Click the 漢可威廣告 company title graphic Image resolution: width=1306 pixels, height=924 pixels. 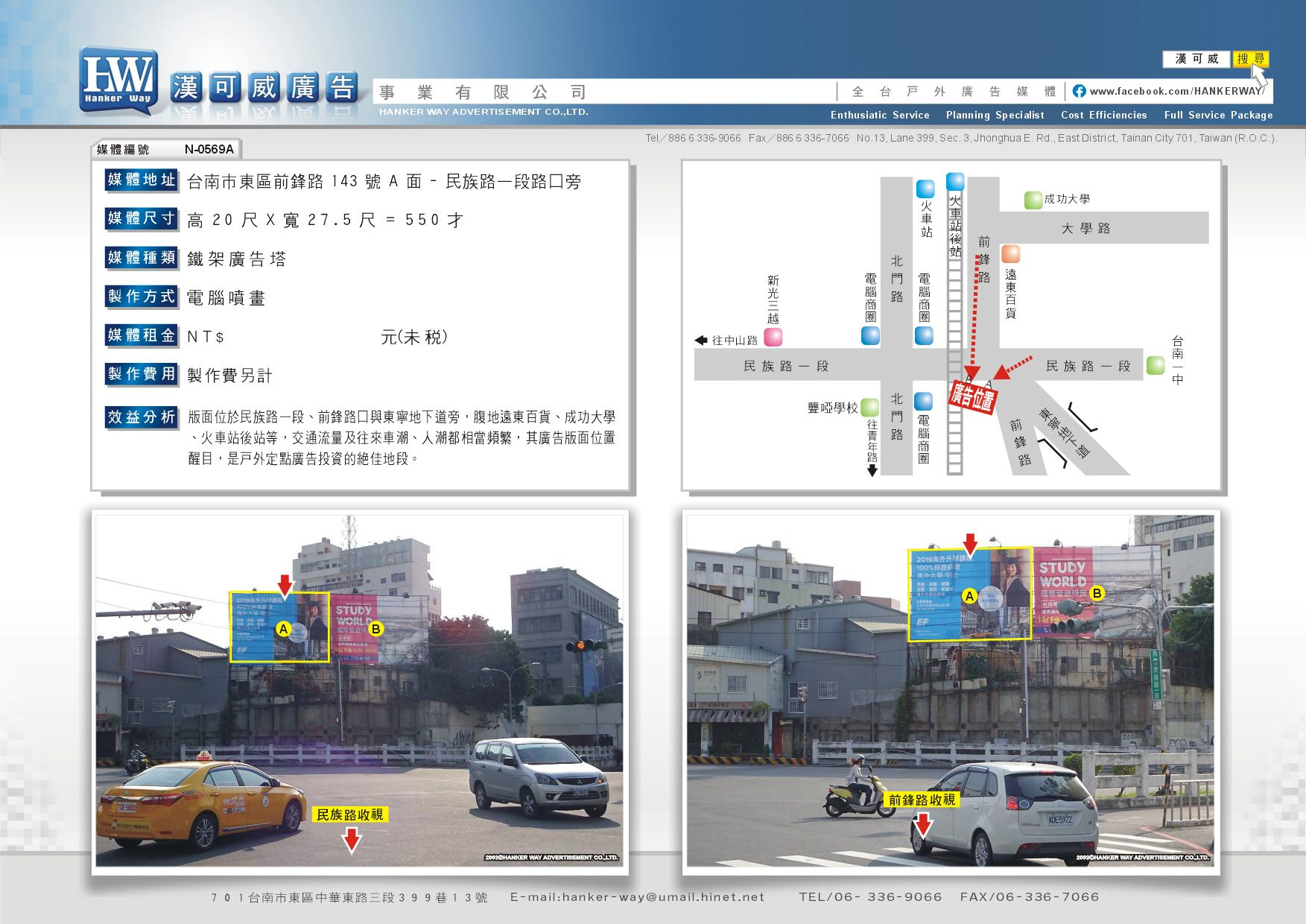point(263,88)
